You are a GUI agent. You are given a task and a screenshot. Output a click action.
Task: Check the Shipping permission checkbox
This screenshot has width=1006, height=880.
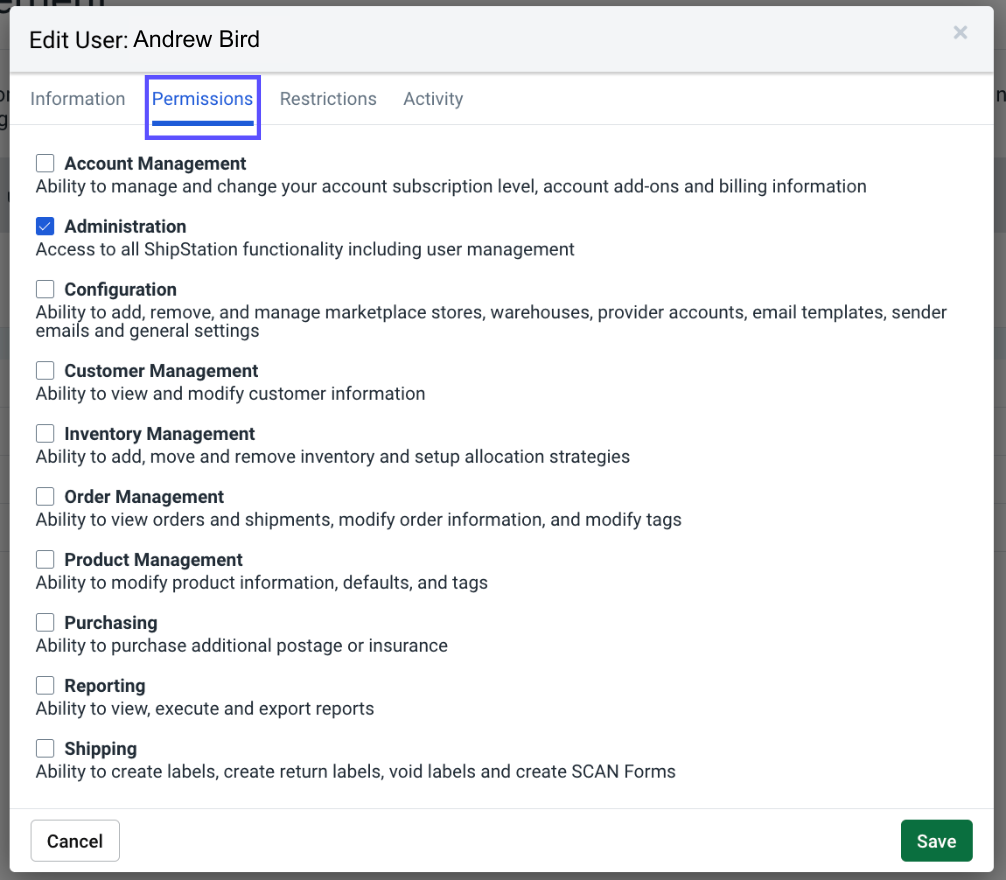point(45,748)
